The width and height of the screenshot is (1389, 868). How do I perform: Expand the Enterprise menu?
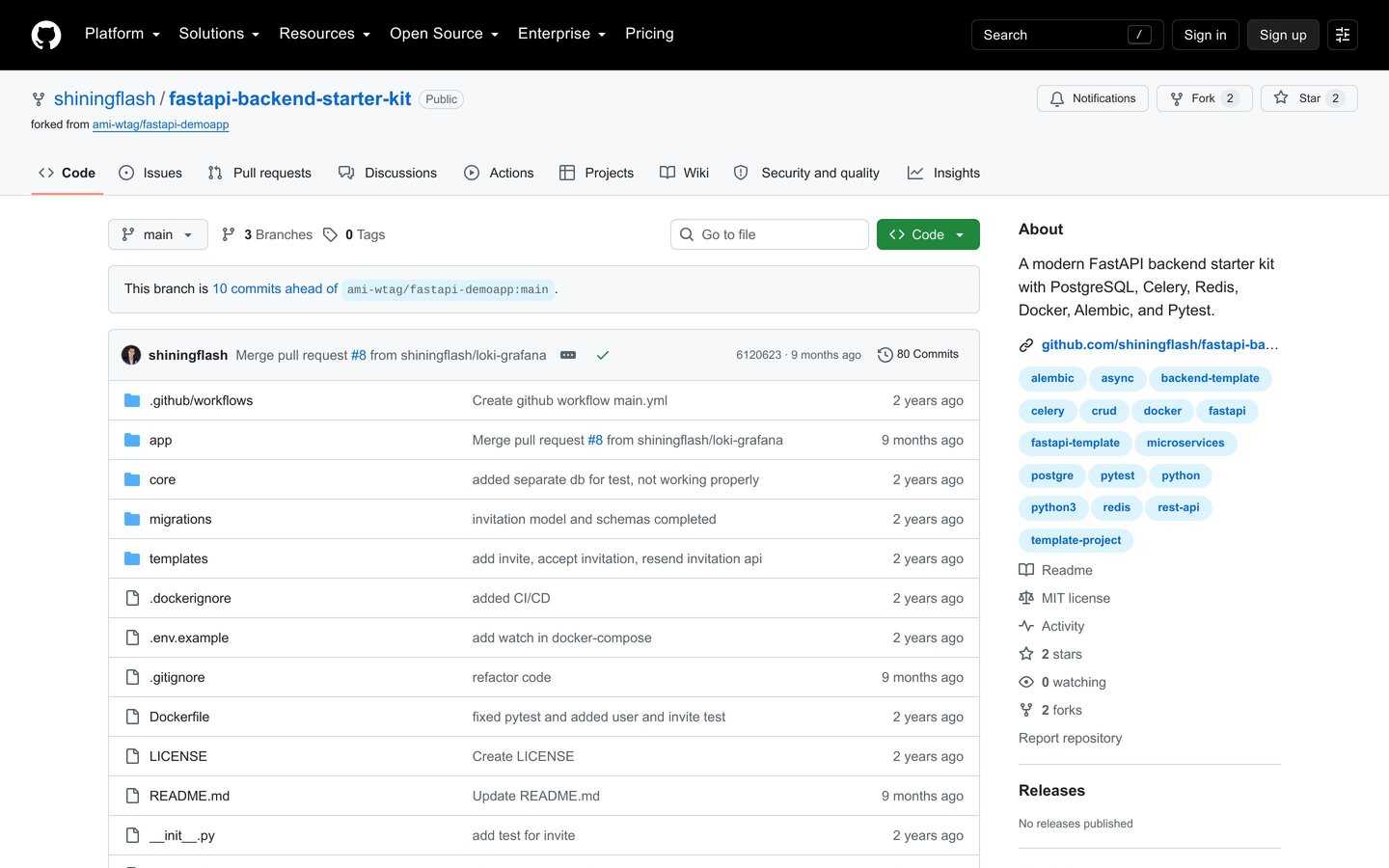561,34
